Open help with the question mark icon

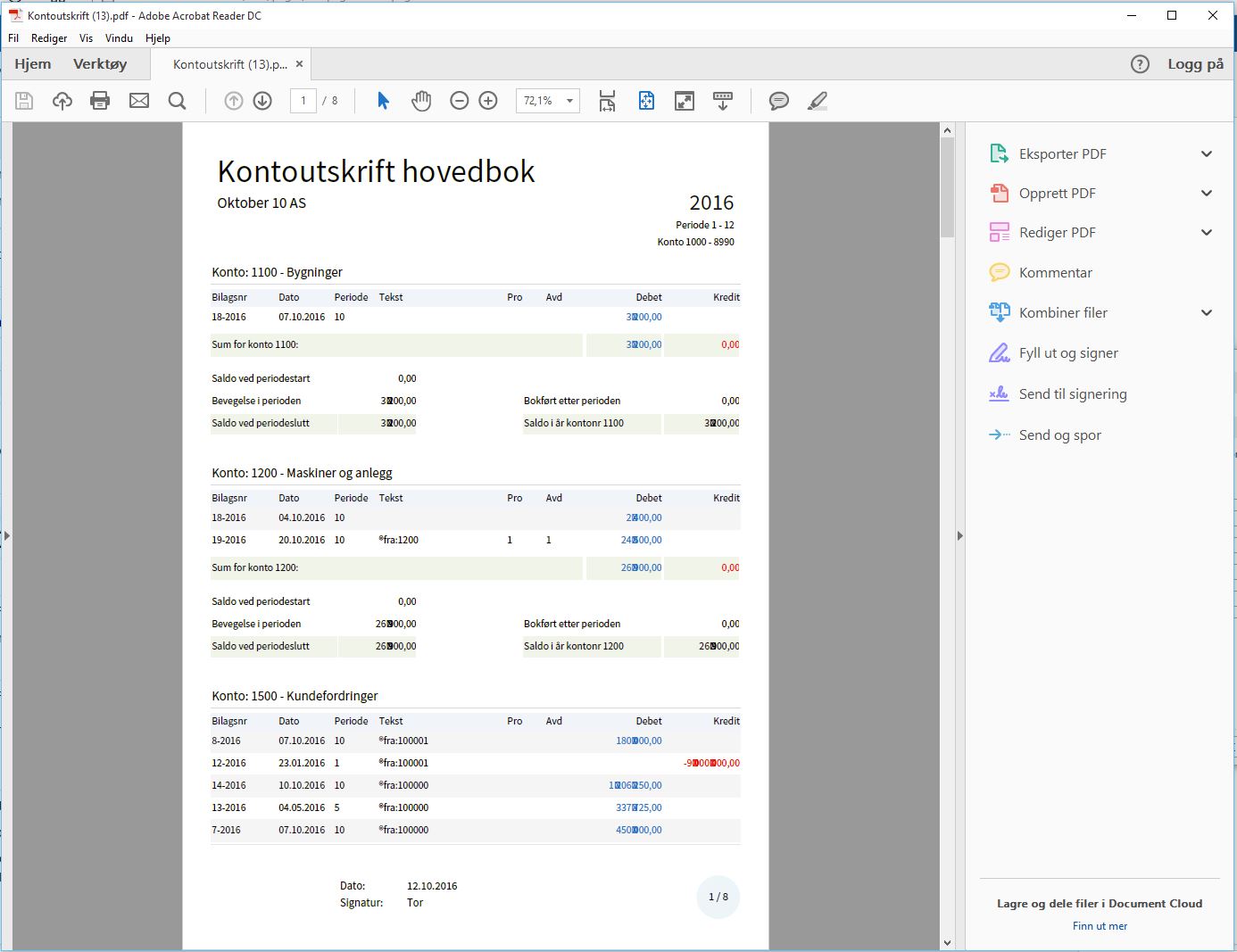(1140, 64)
